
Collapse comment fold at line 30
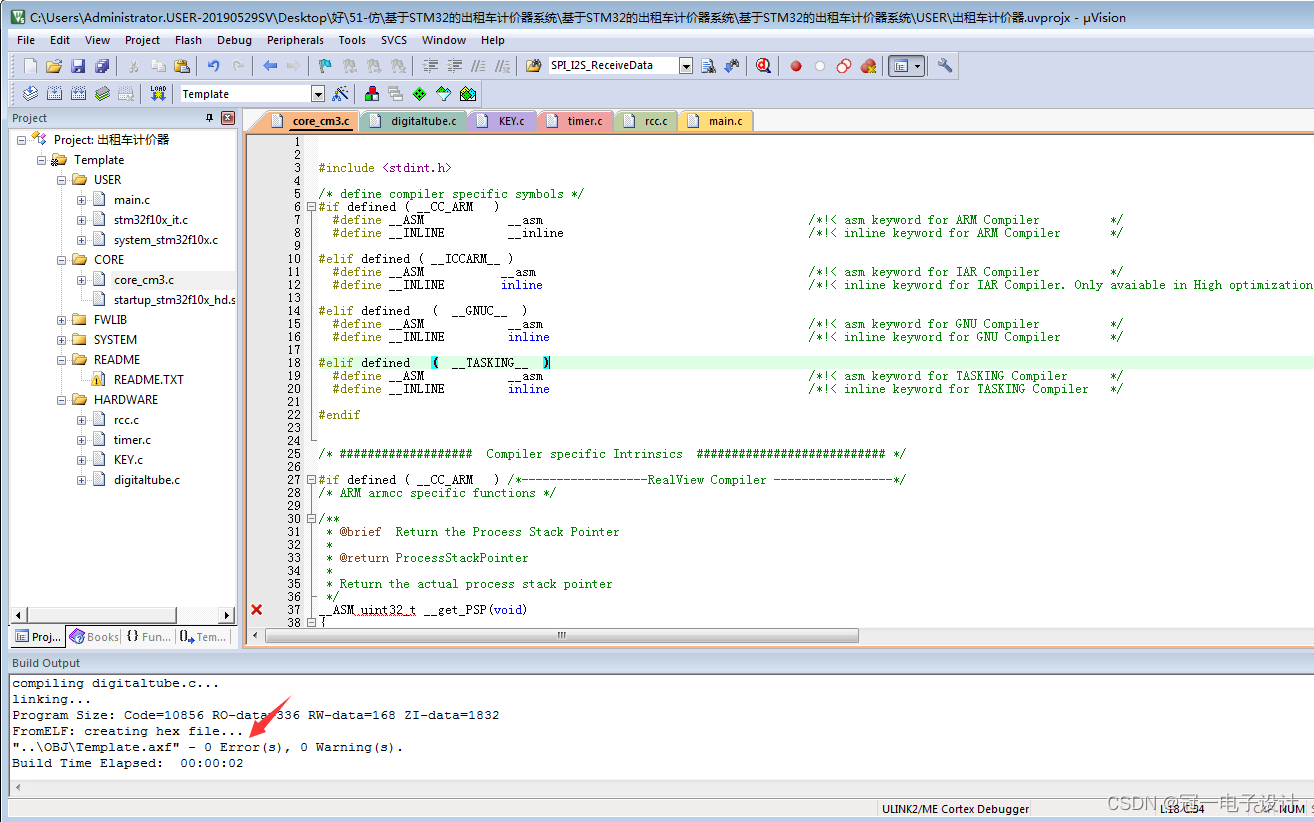click(x=311, y=519)
